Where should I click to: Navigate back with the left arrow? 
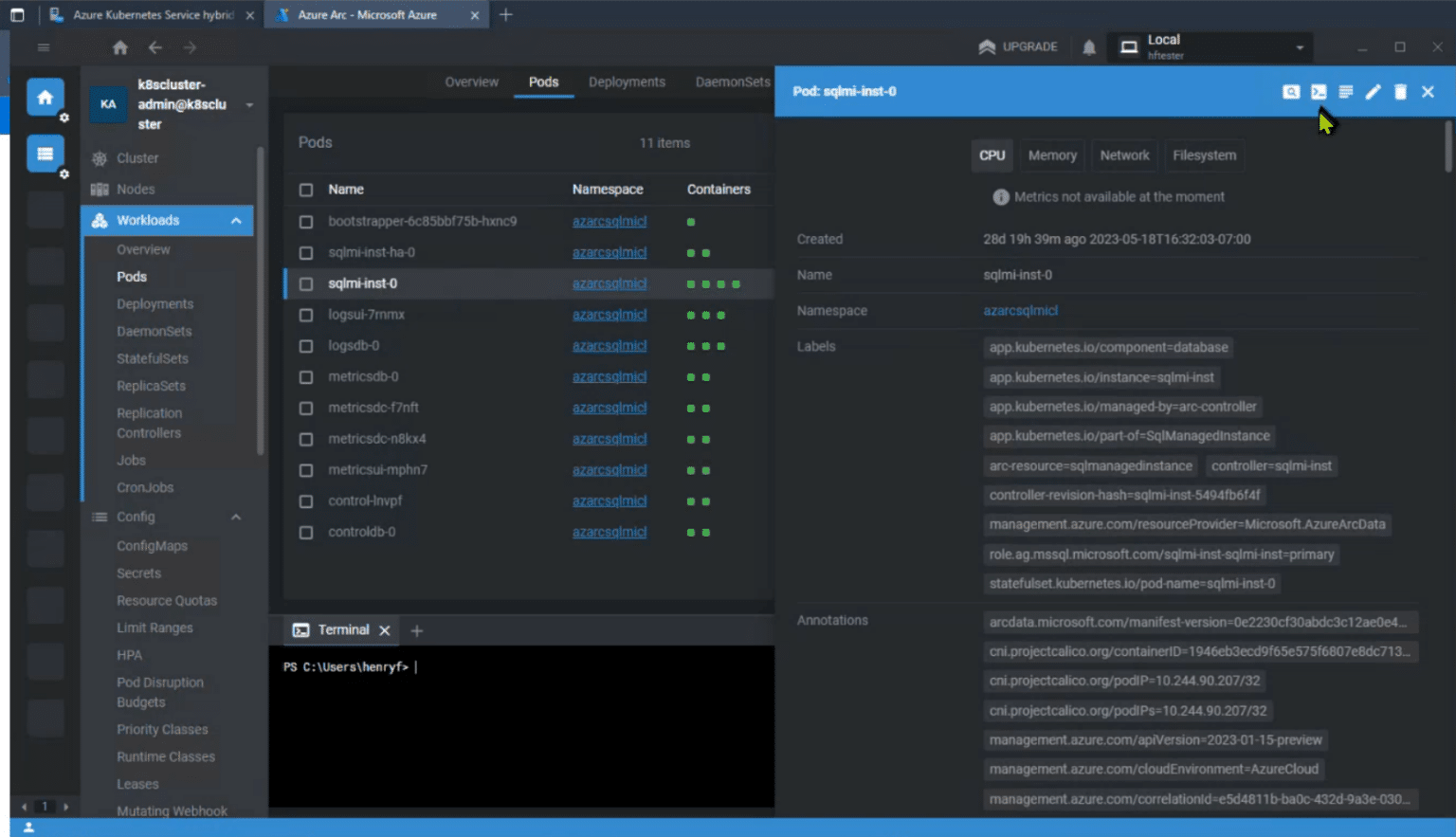pyautogui.click(x=155, y=47)
